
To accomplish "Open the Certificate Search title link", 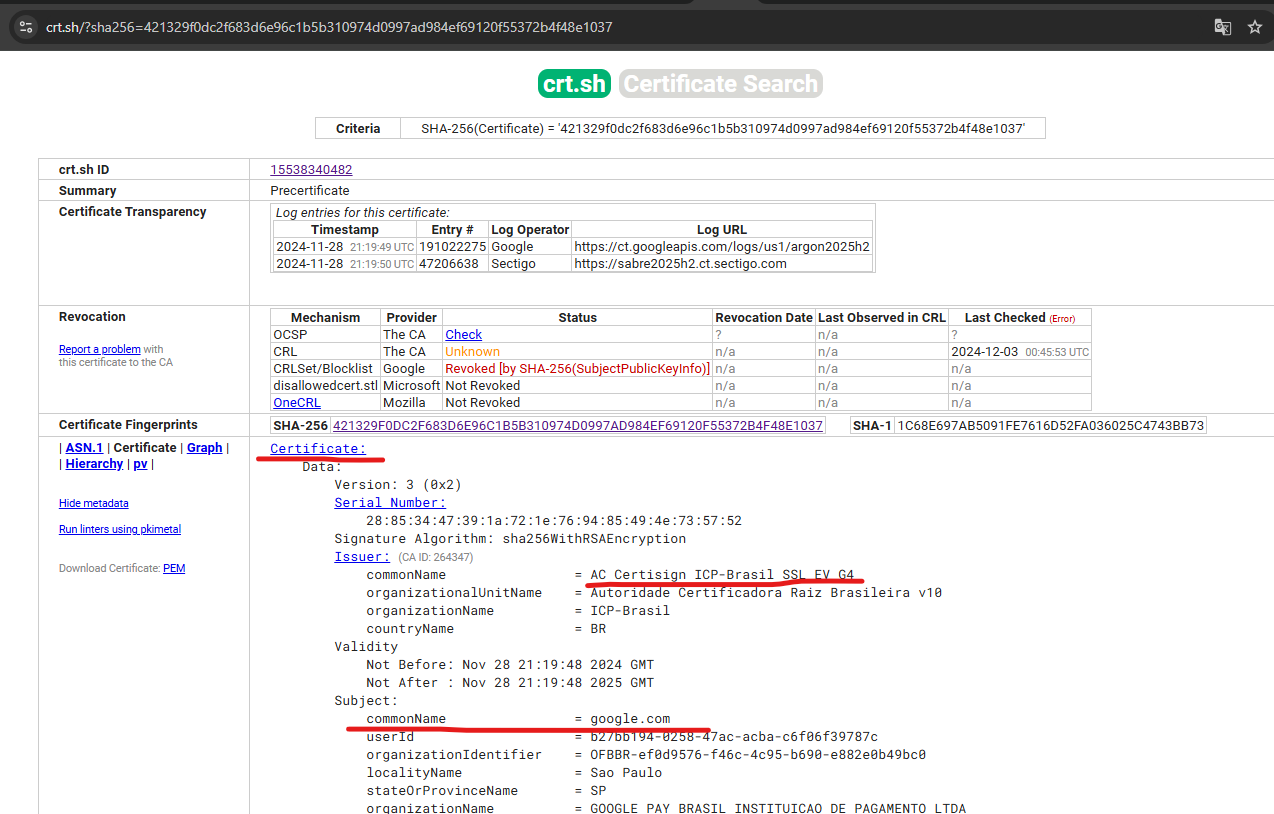I will 721,83.
